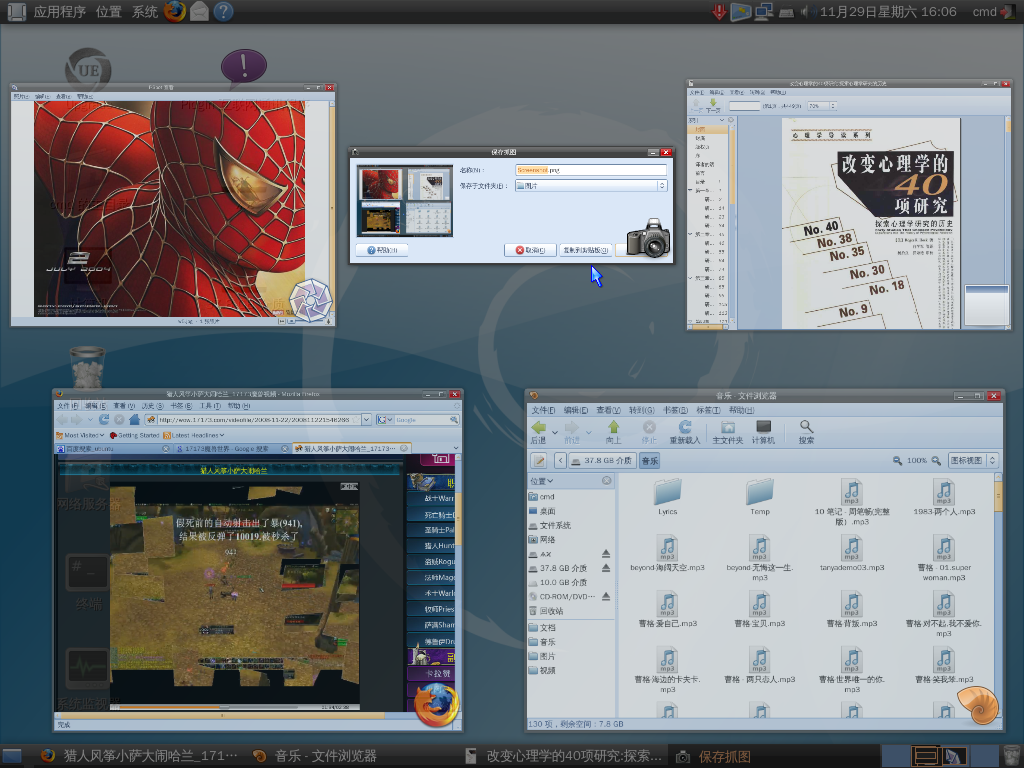This screenshot has width=1024, height=768.
Task: Open the Most Visited bookmarks dropdown
Action: (80, 435)
